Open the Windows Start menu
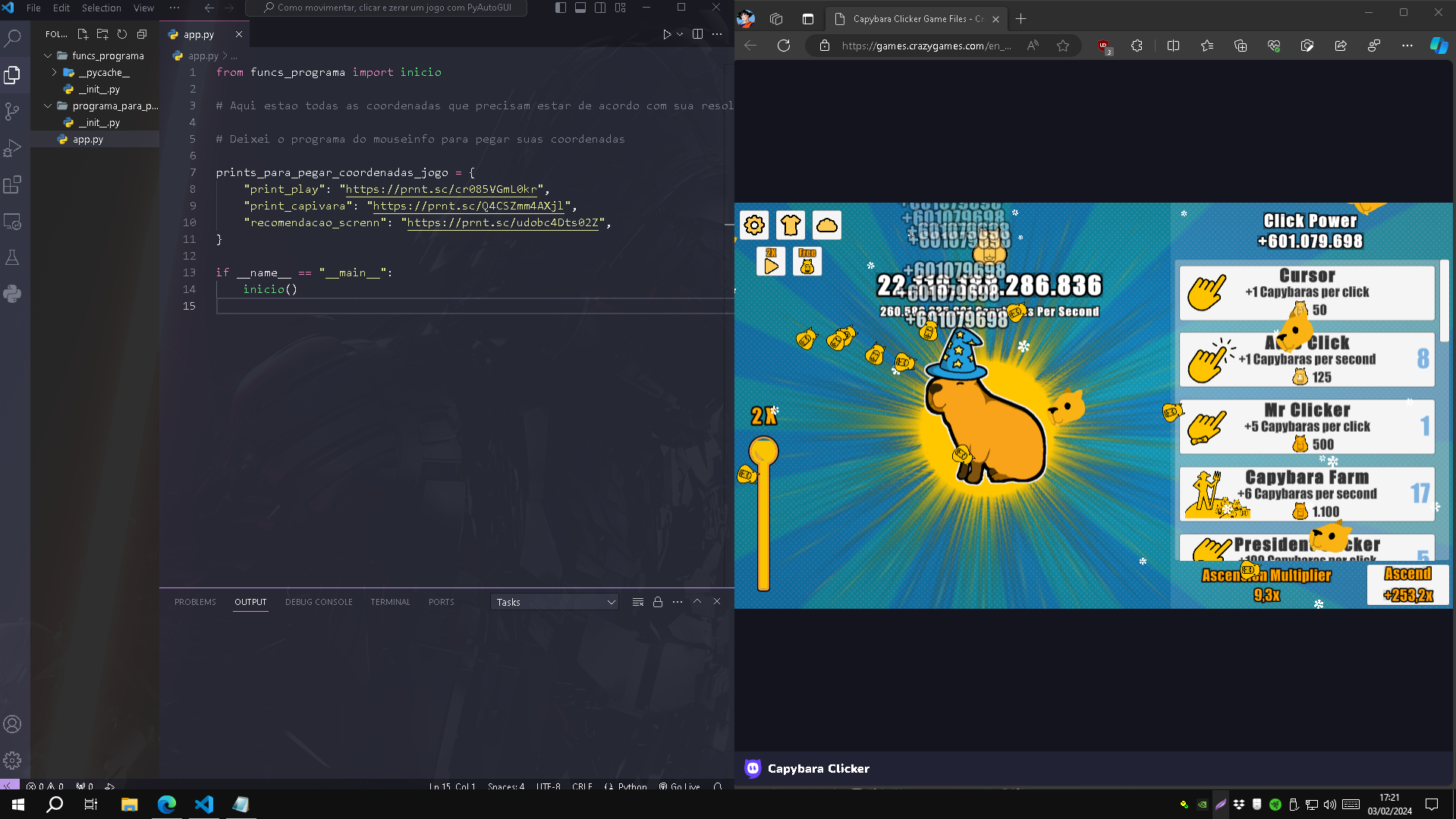Image resolution: width=1456 pixels, height=819 pixels. click(18, 805)
